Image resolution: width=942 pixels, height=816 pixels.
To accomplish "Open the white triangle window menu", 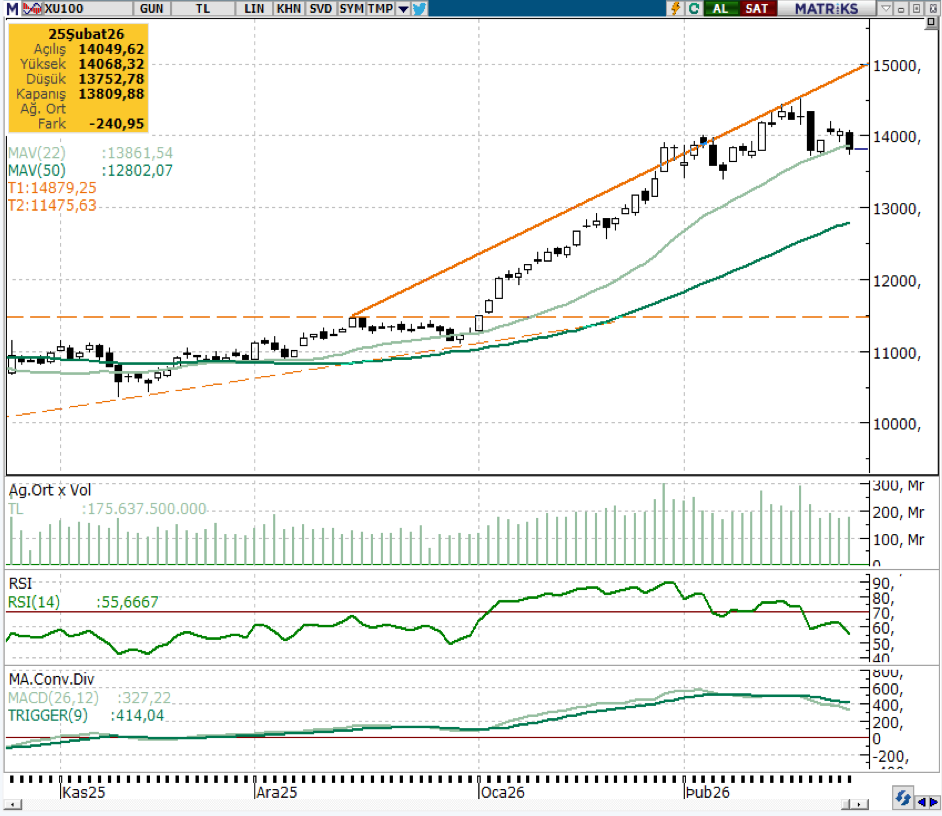I will point(884,8).
